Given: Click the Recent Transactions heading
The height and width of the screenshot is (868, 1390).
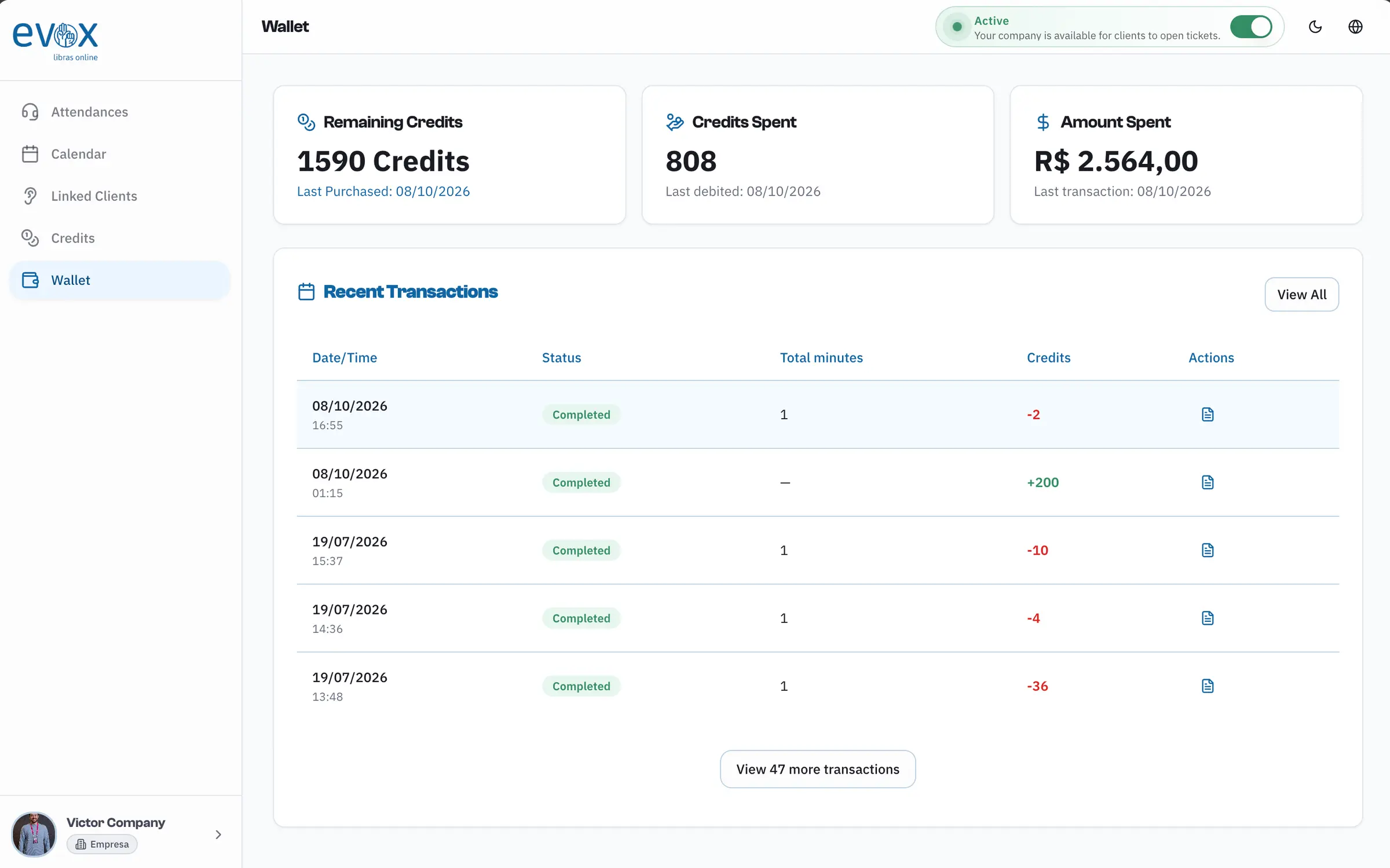Looking at the screenshot, I should pyautogui.click(x=410, y=292).
